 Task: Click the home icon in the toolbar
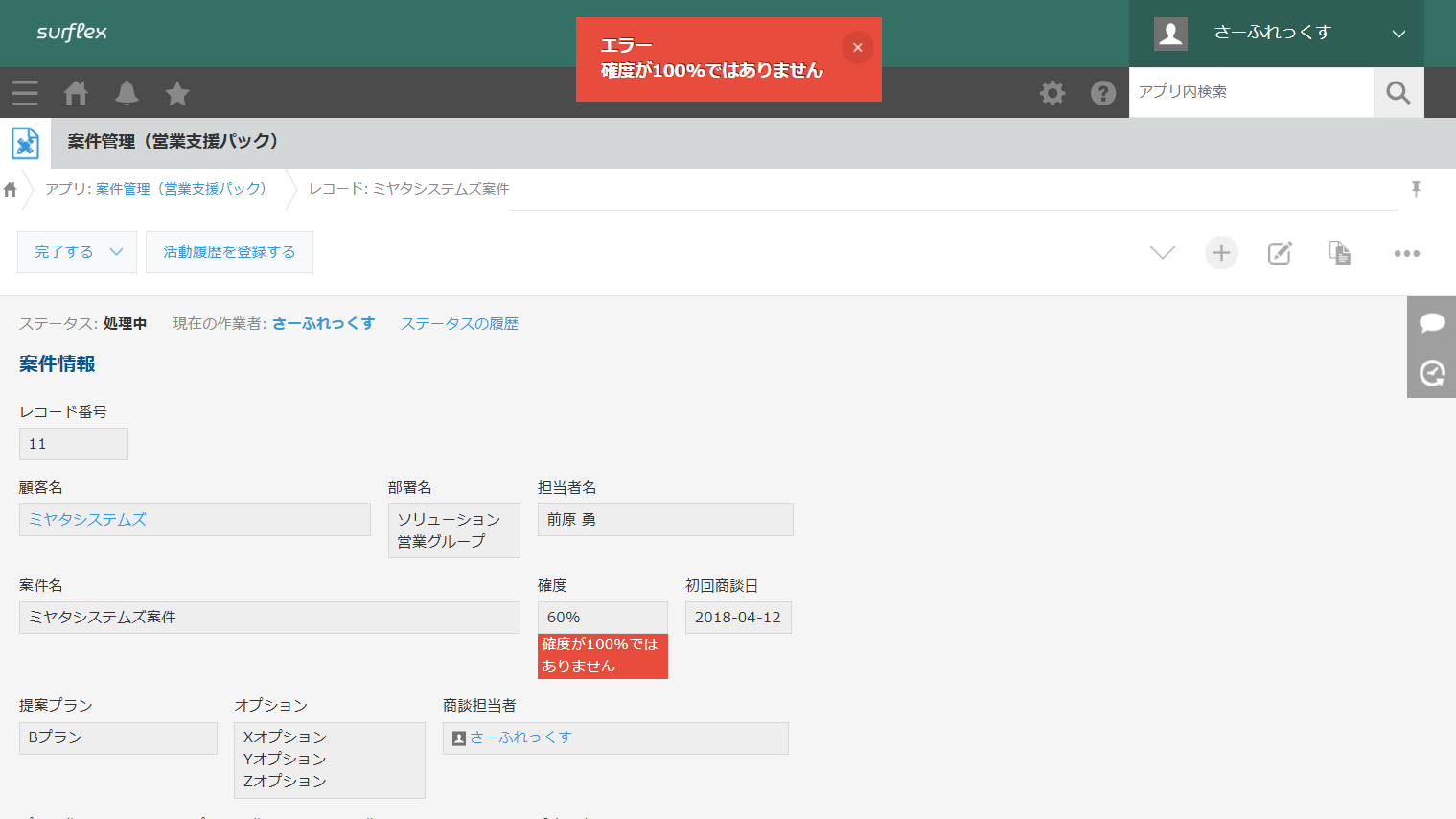tap(76, 93)
